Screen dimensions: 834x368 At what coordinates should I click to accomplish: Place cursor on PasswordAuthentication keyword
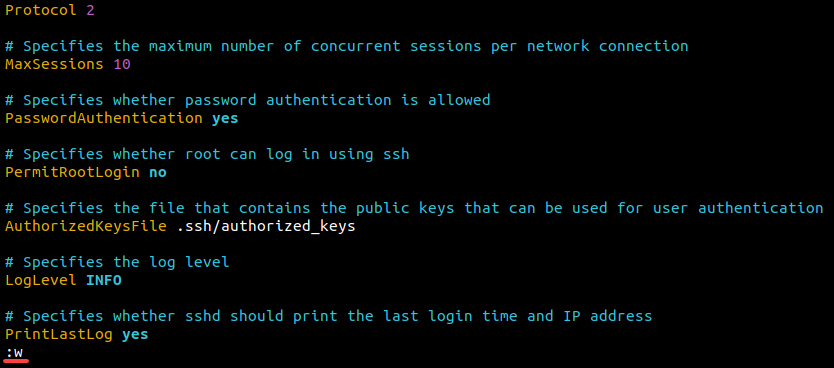104,118
